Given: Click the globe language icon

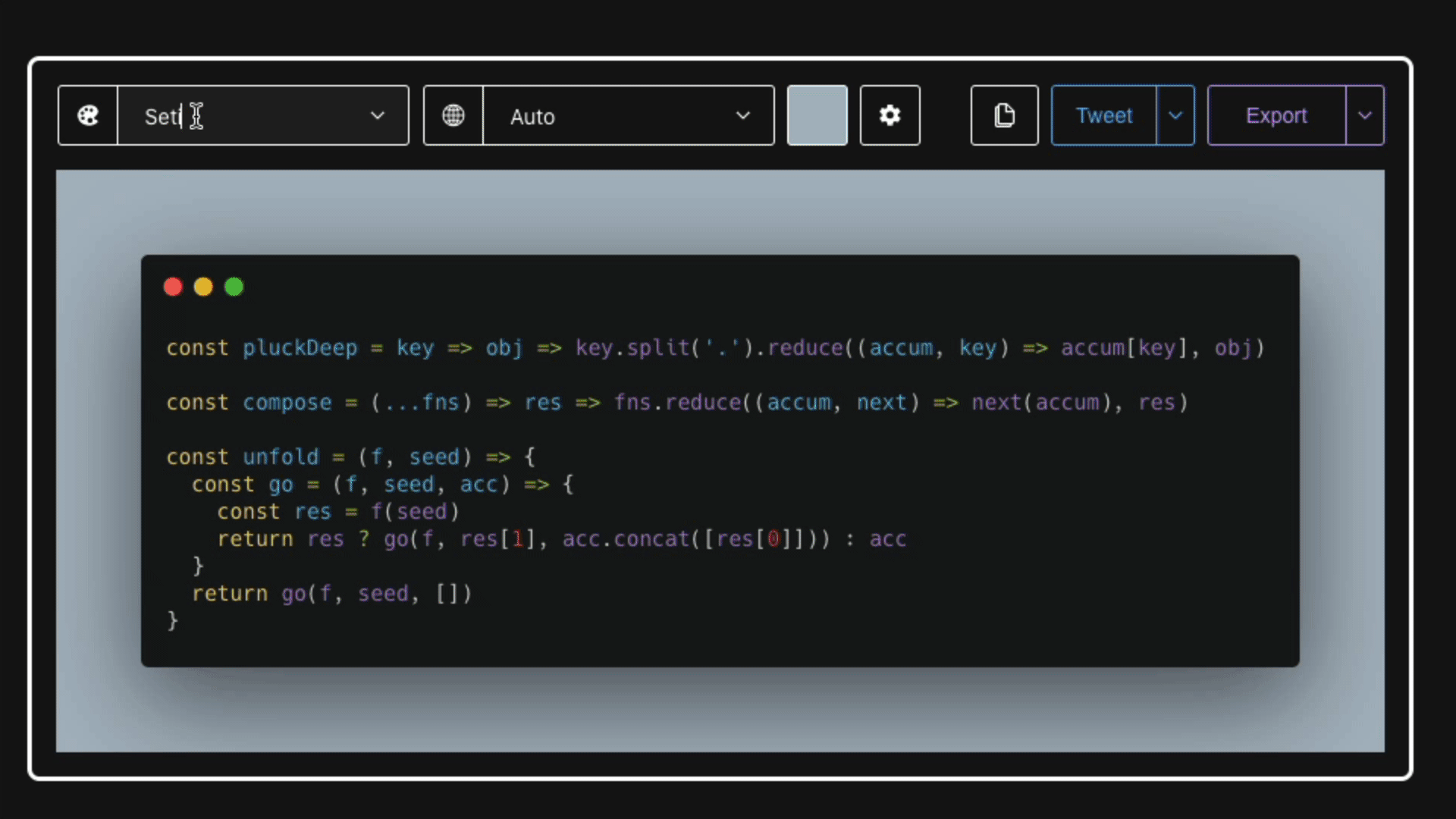Looking at the screenshot, I should (453, 115).
